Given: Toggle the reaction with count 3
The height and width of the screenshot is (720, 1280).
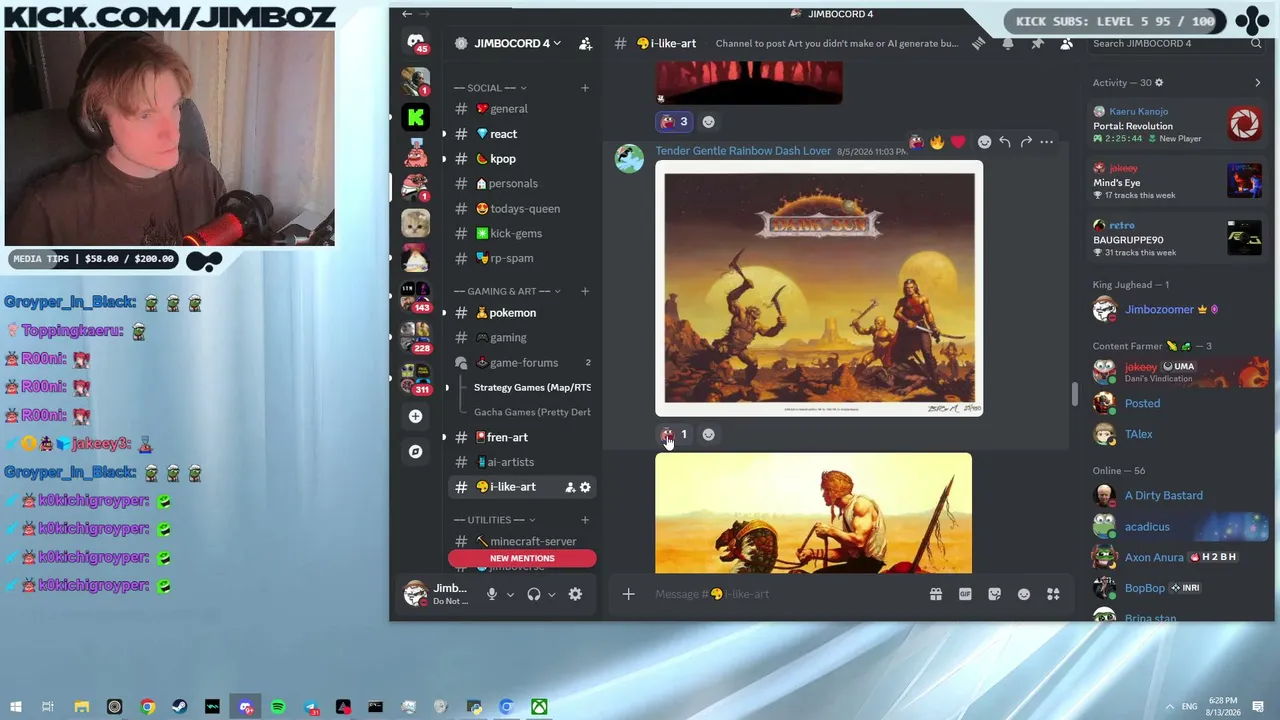Looking at the screenshot, I should pos(675,122).
